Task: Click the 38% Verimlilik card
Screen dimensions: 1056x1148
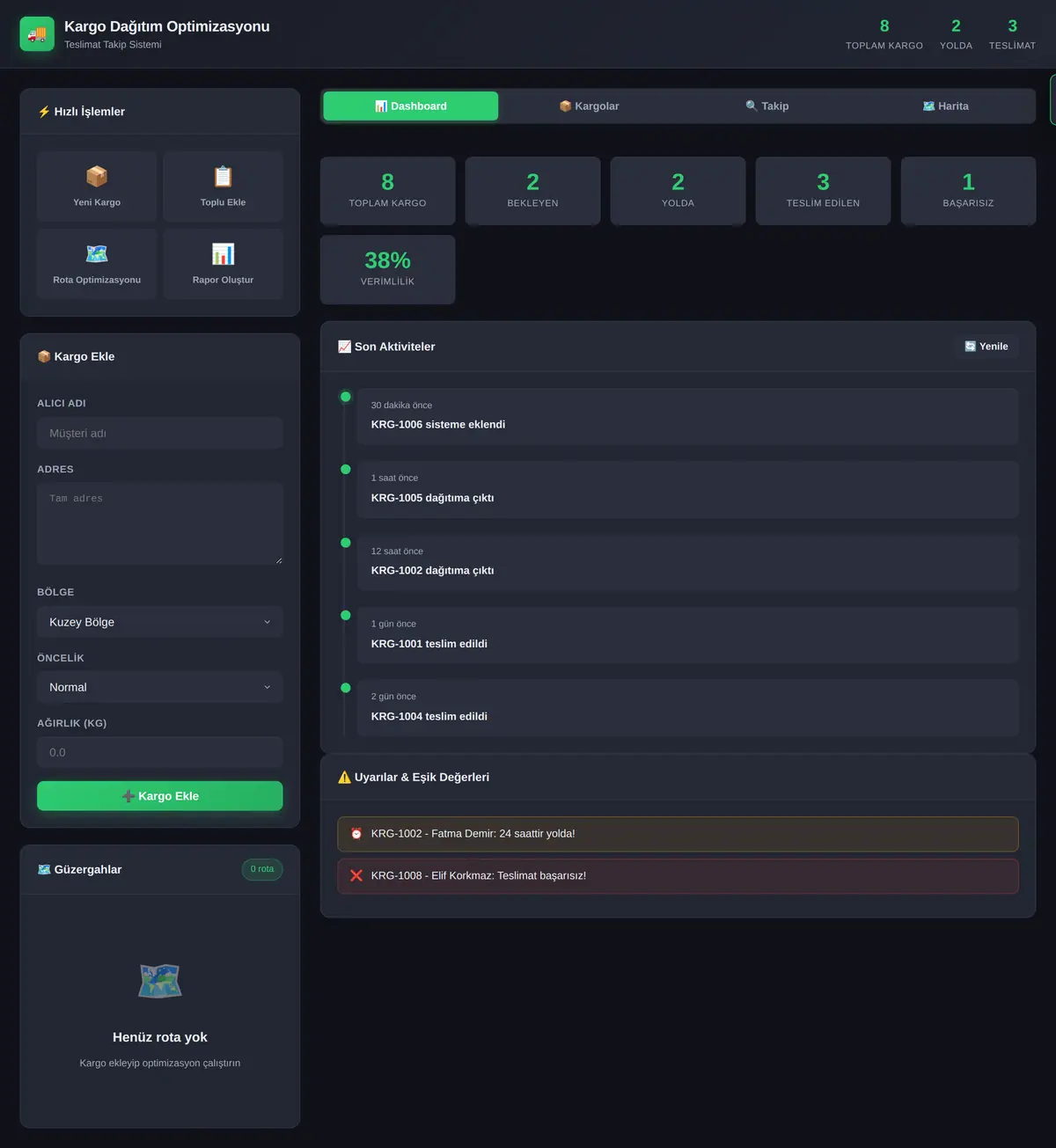Action: (387, 269)
